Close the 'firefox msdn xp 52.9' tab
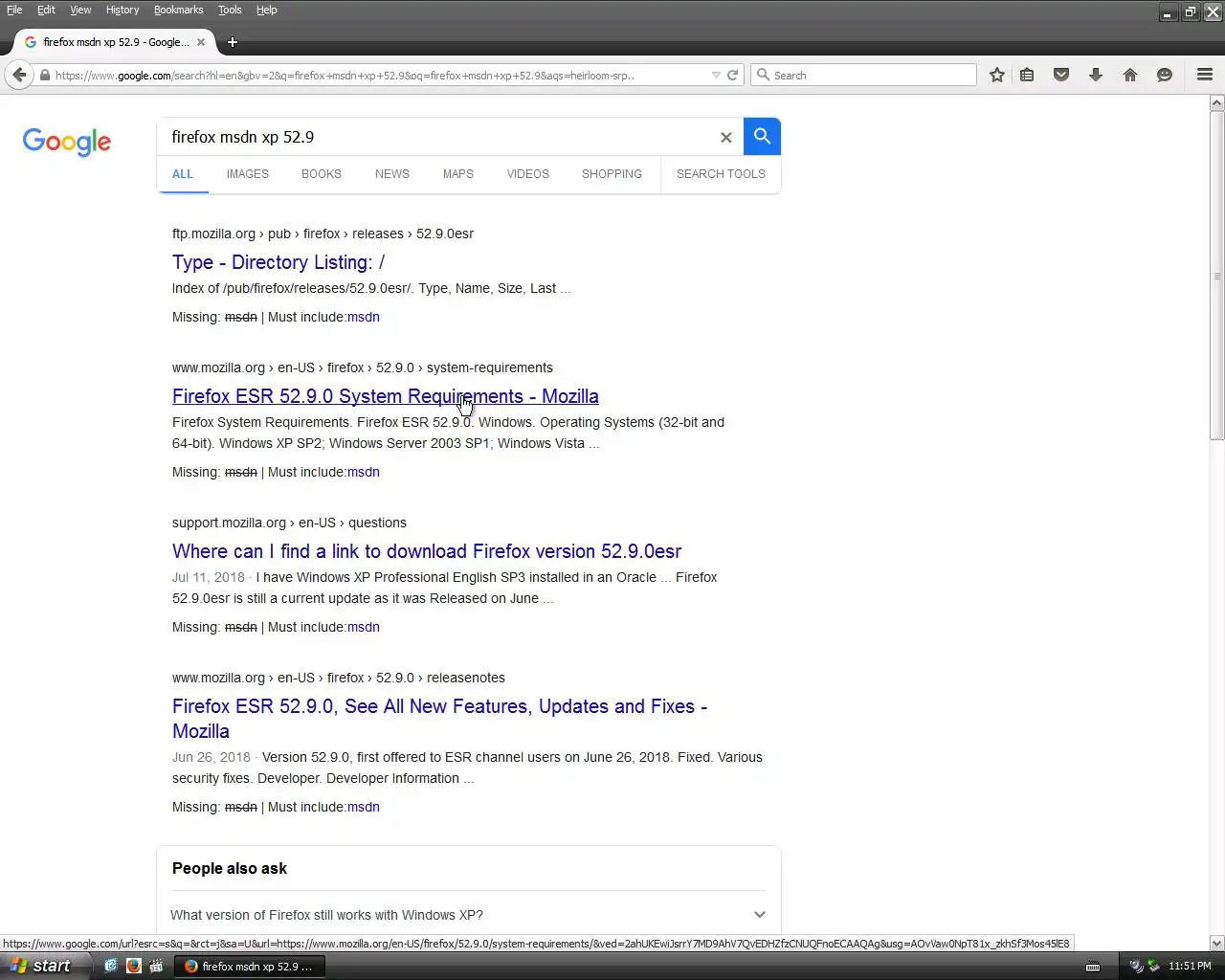The height and width of the screenshot is (980, 1225). point(201,42)
